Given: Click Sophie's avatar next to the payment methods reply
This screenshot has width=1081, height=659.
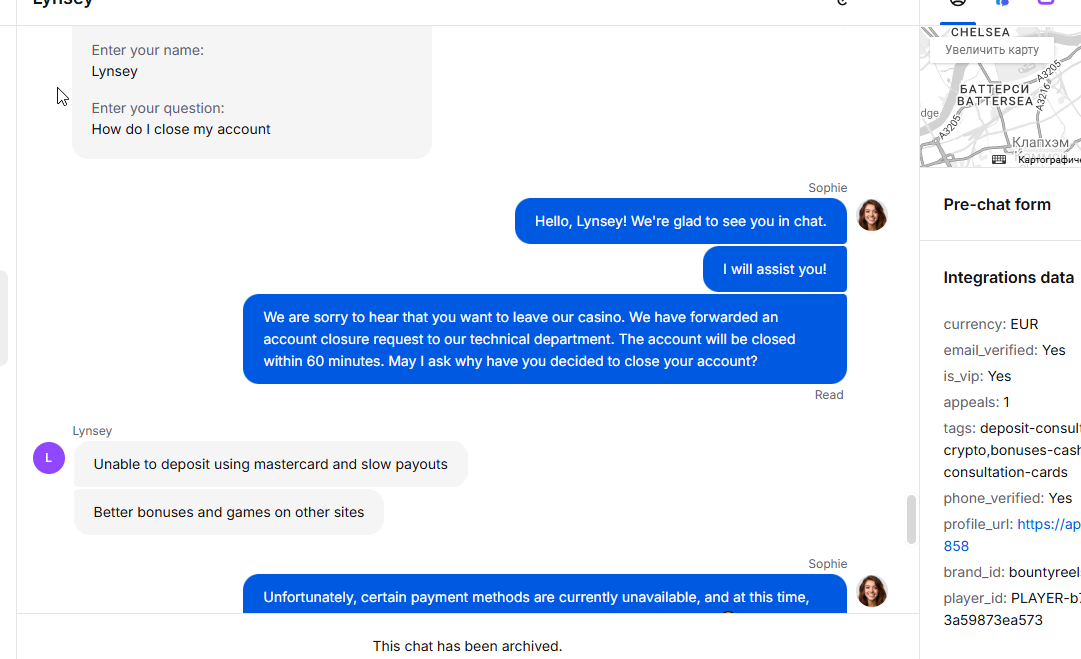Looking at the screenshot, I should tap(872, 591).
